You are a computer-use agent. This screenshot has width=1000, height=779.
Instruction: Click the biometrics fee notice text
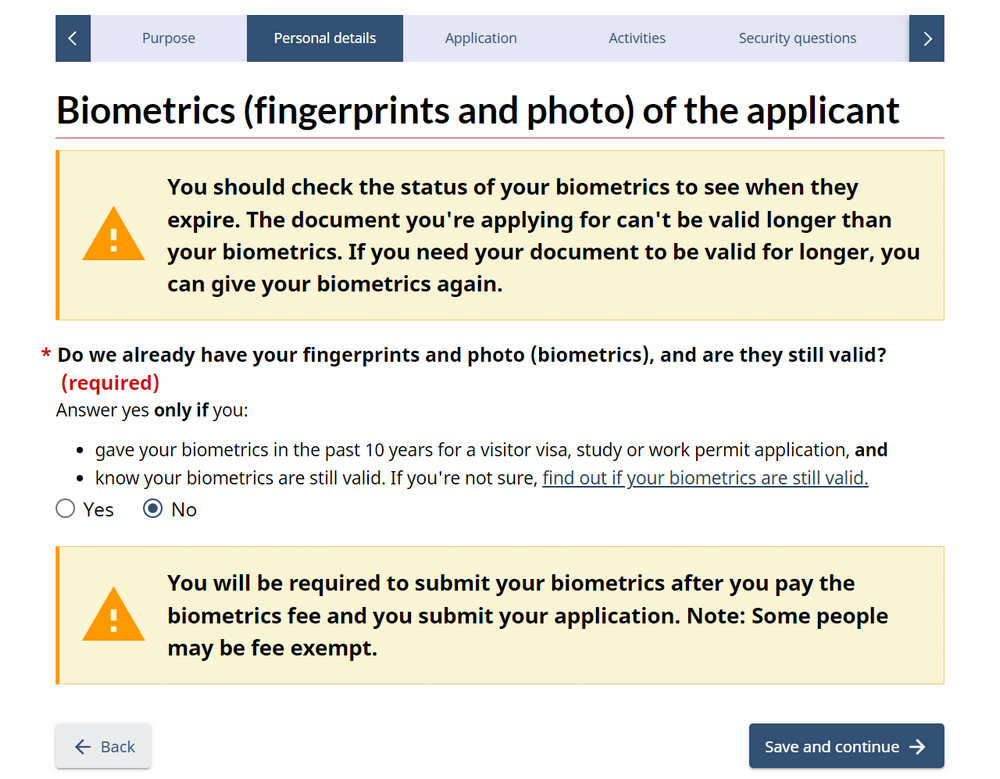[x=527, y=616]
